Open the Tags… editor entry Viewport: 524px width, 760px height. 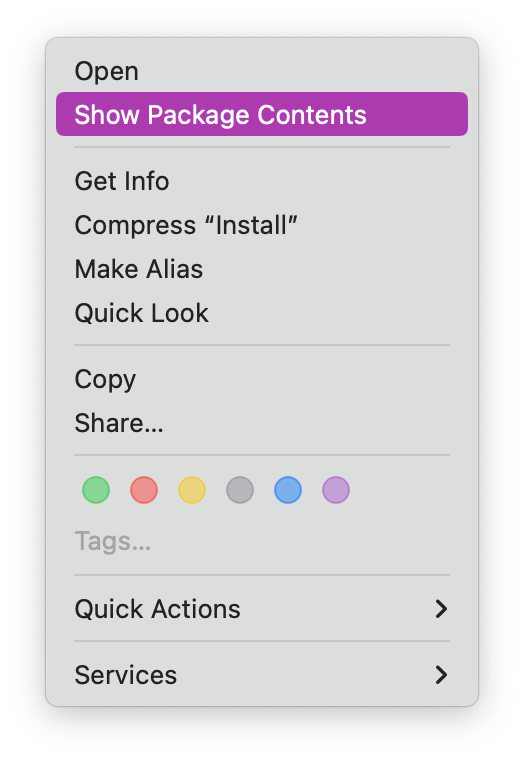coord(112,541)
